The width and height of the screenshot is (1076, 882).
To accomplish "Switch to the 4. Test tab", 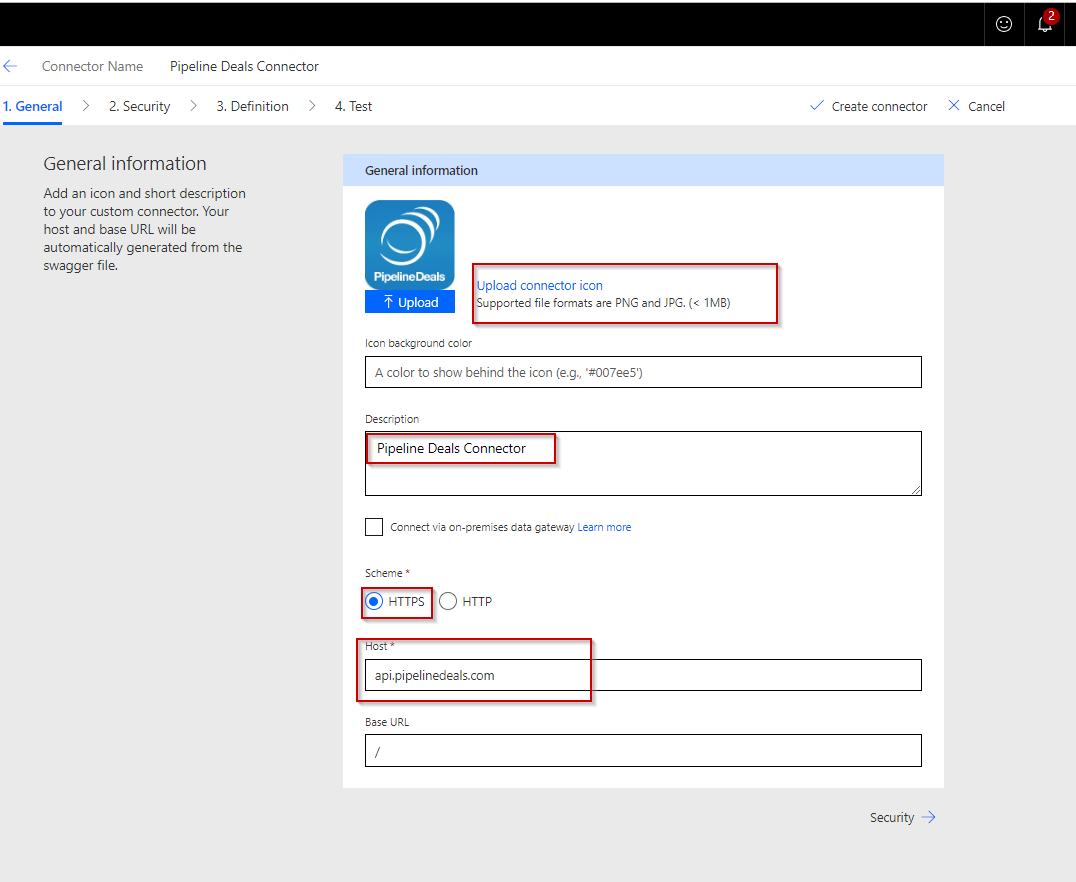I will pyautogui.click(x=353, y=106).
